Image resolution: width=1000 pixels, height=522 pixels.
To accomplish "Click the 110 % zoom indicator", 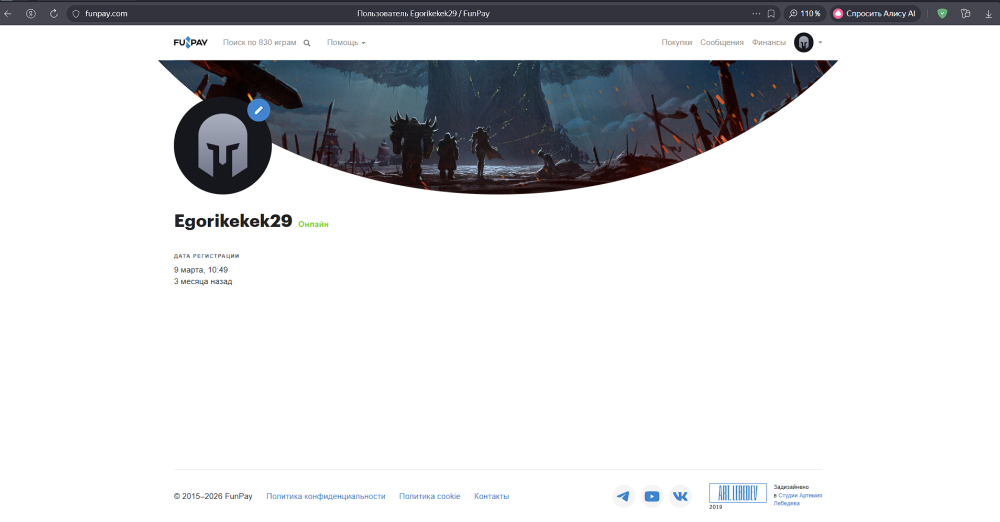I will pos(805,13).
